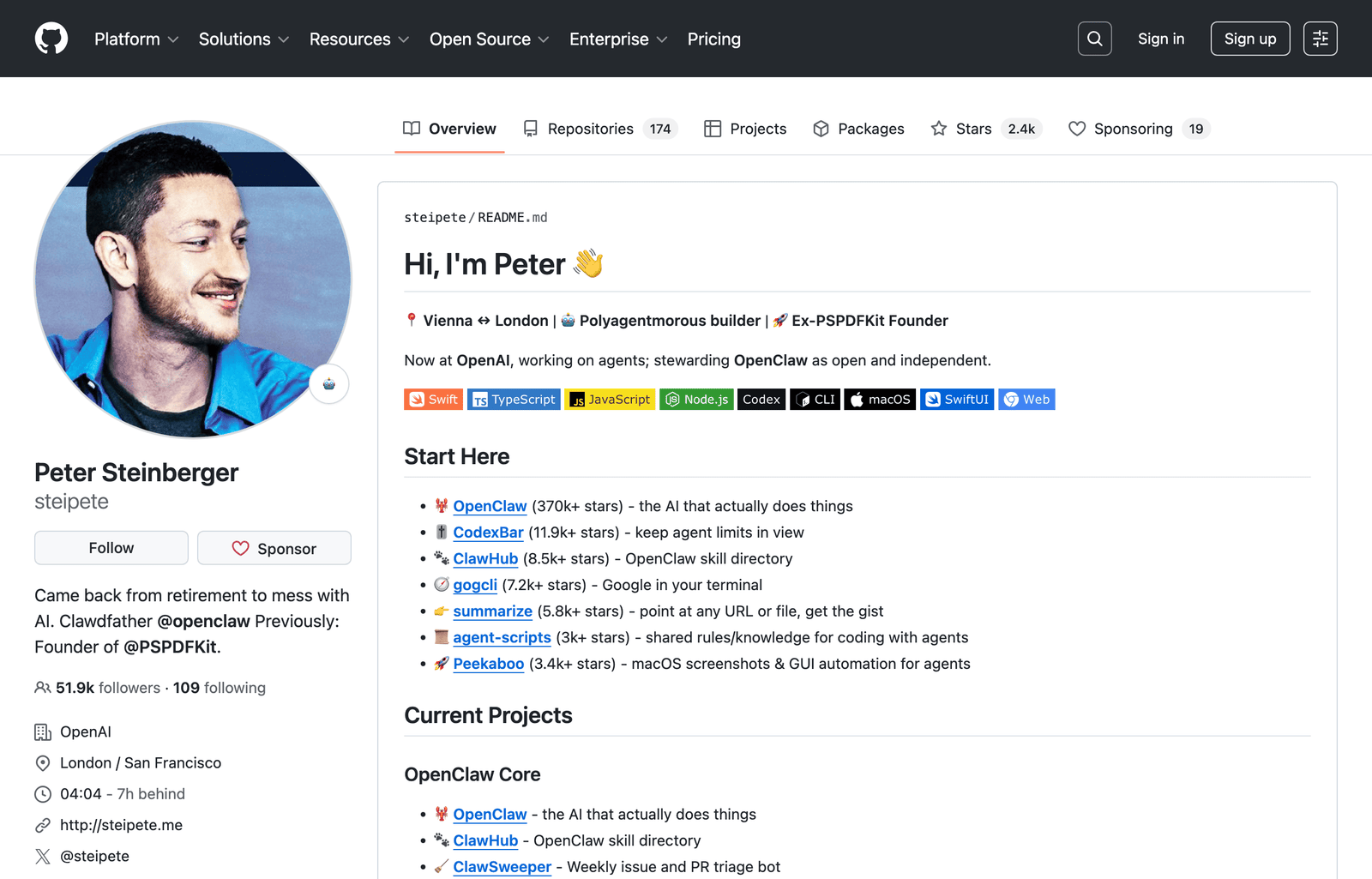Open the Pricing page

pyautogui.click(x=714, y=39)
